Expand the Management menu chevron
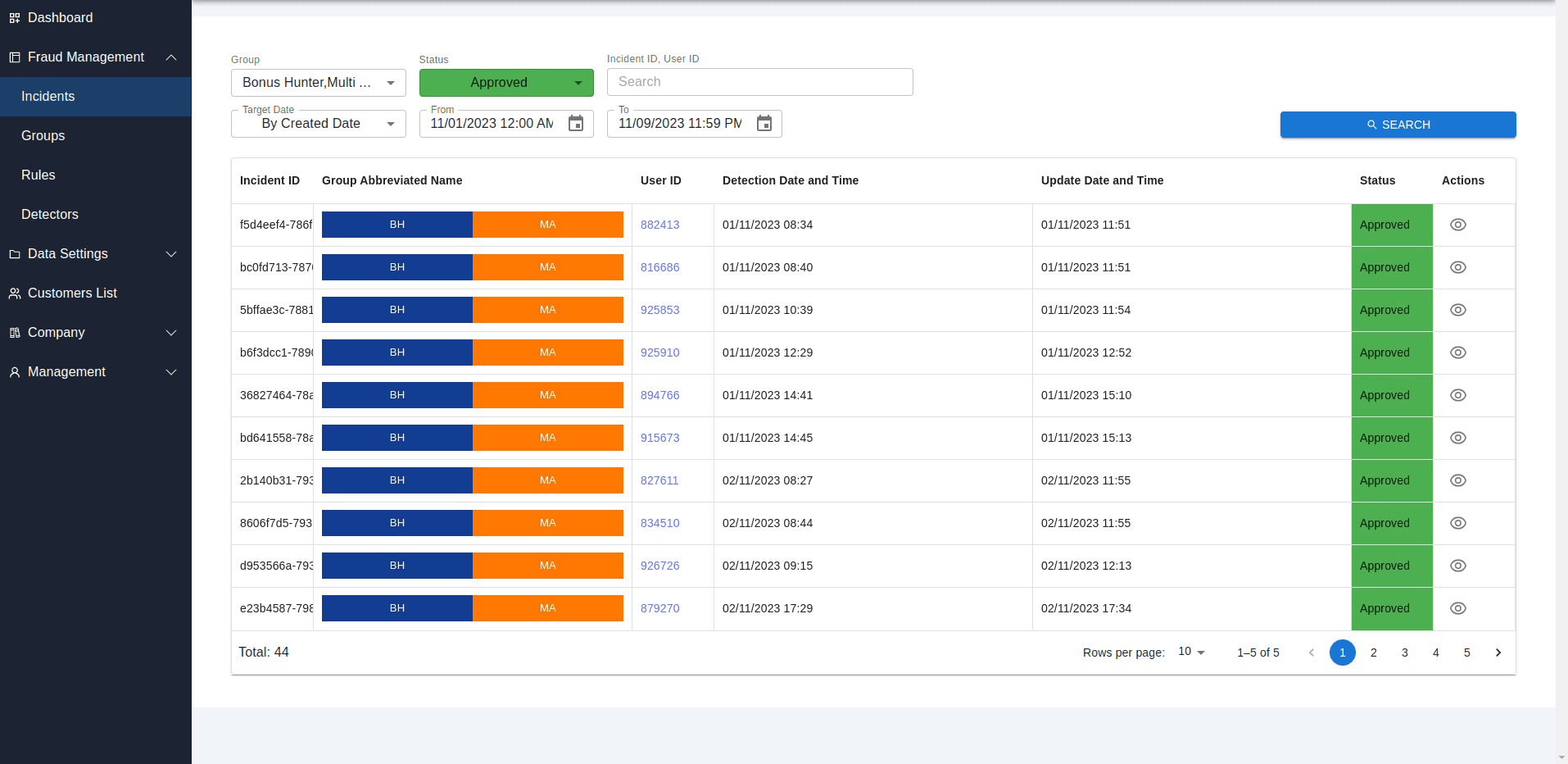The width and height of the screenshot is (1568, 764). point(171,372)
